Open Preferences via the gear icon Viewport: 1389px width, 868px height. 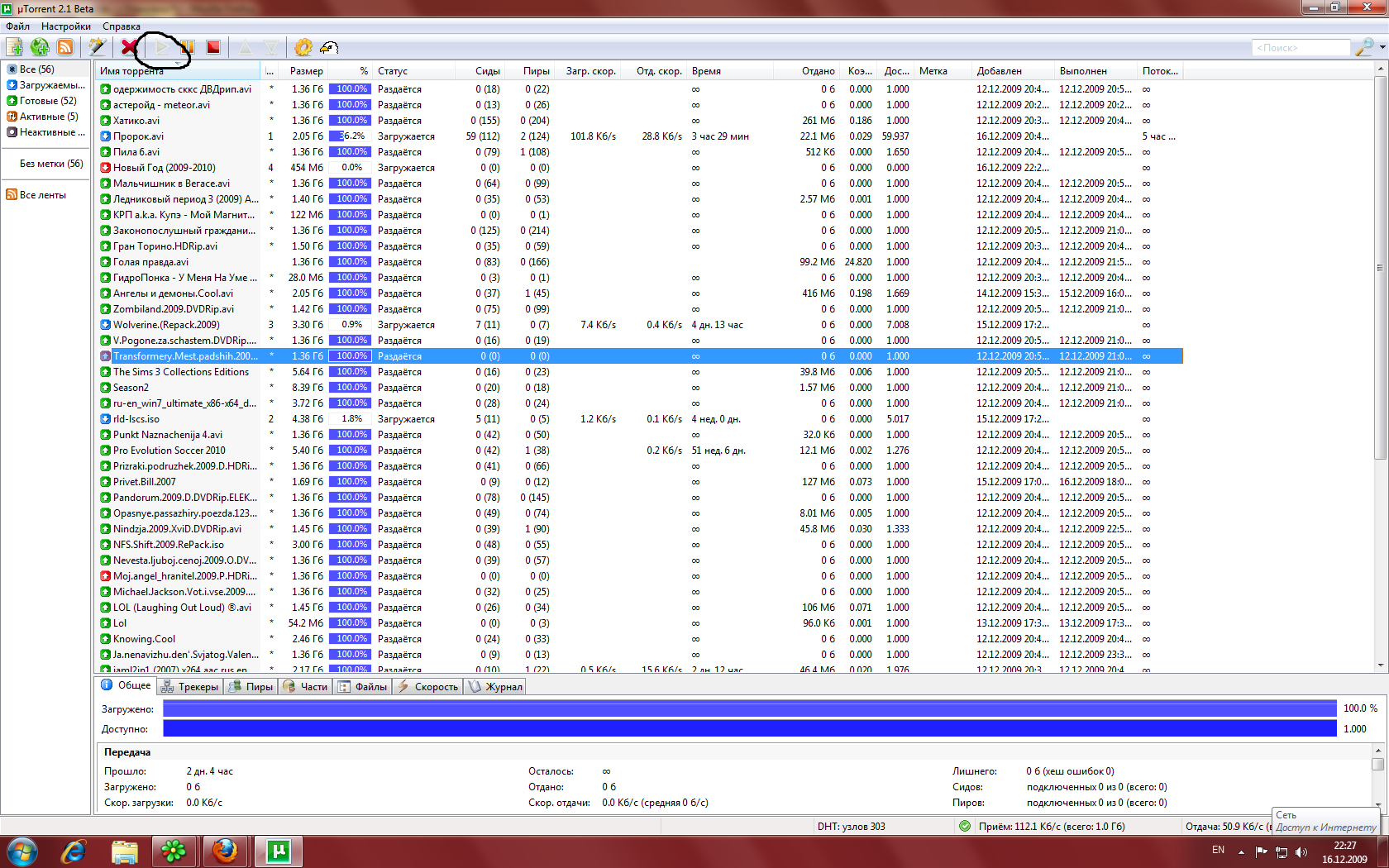pyautogui.click(x=303, y=48)
